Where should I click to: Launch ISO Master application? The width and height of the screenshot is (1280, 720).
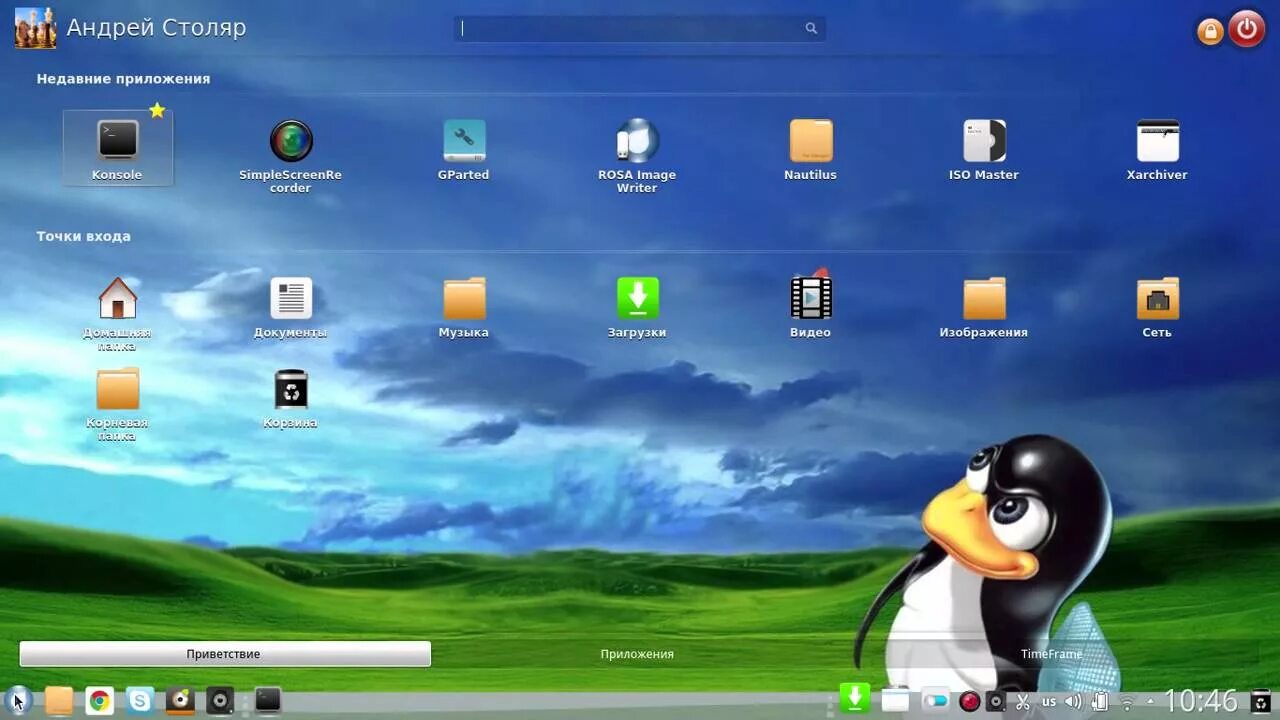tap(984, 141)
